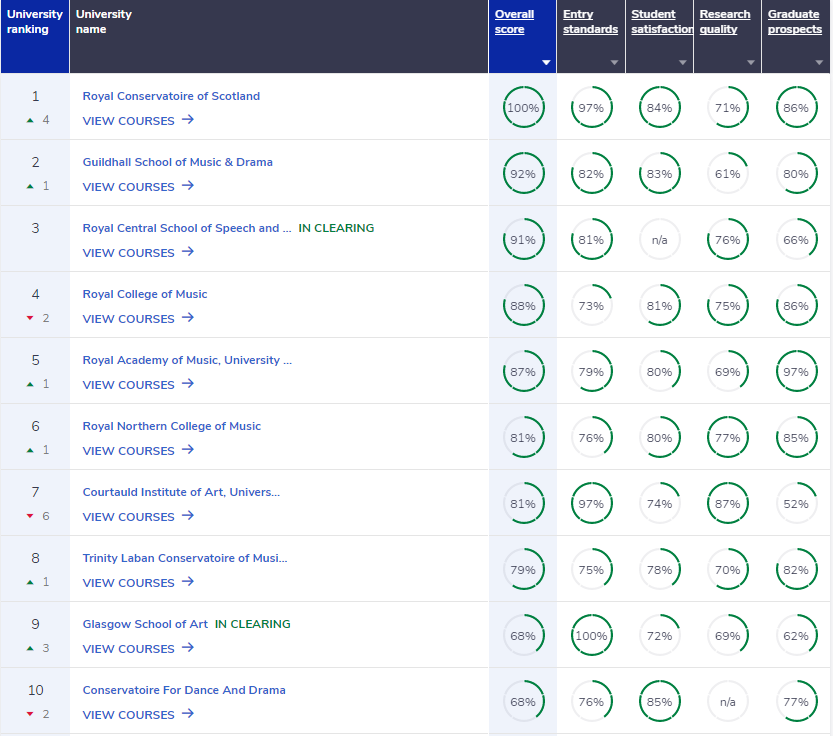Click the 100% overall score circle for Royal Conservatoire

pos(522,108)
